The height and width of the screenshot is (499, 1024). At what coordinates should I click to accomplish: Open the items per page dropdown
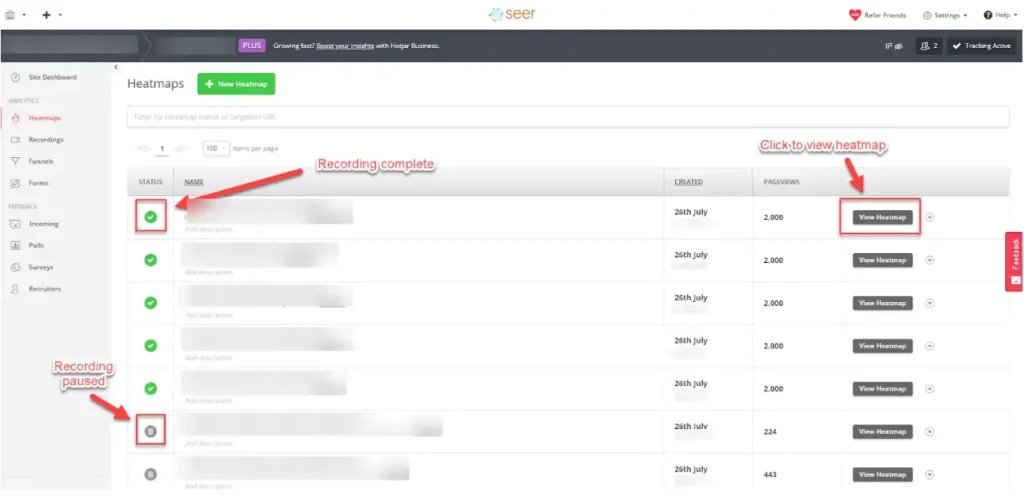pyautogui.click(x=216, y=148)
